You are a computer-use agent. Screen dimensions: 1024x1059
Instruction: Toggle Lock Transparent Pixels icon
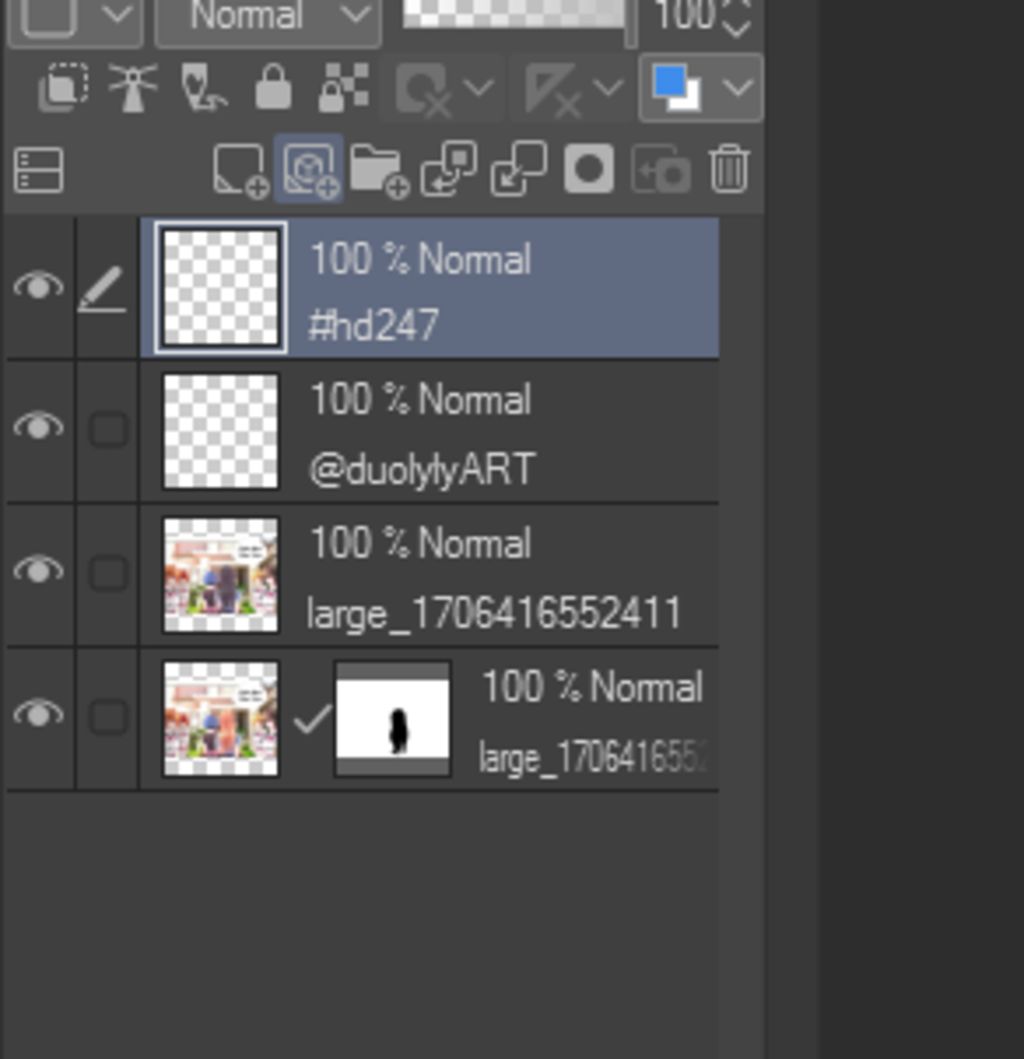[x=343, y=88]
